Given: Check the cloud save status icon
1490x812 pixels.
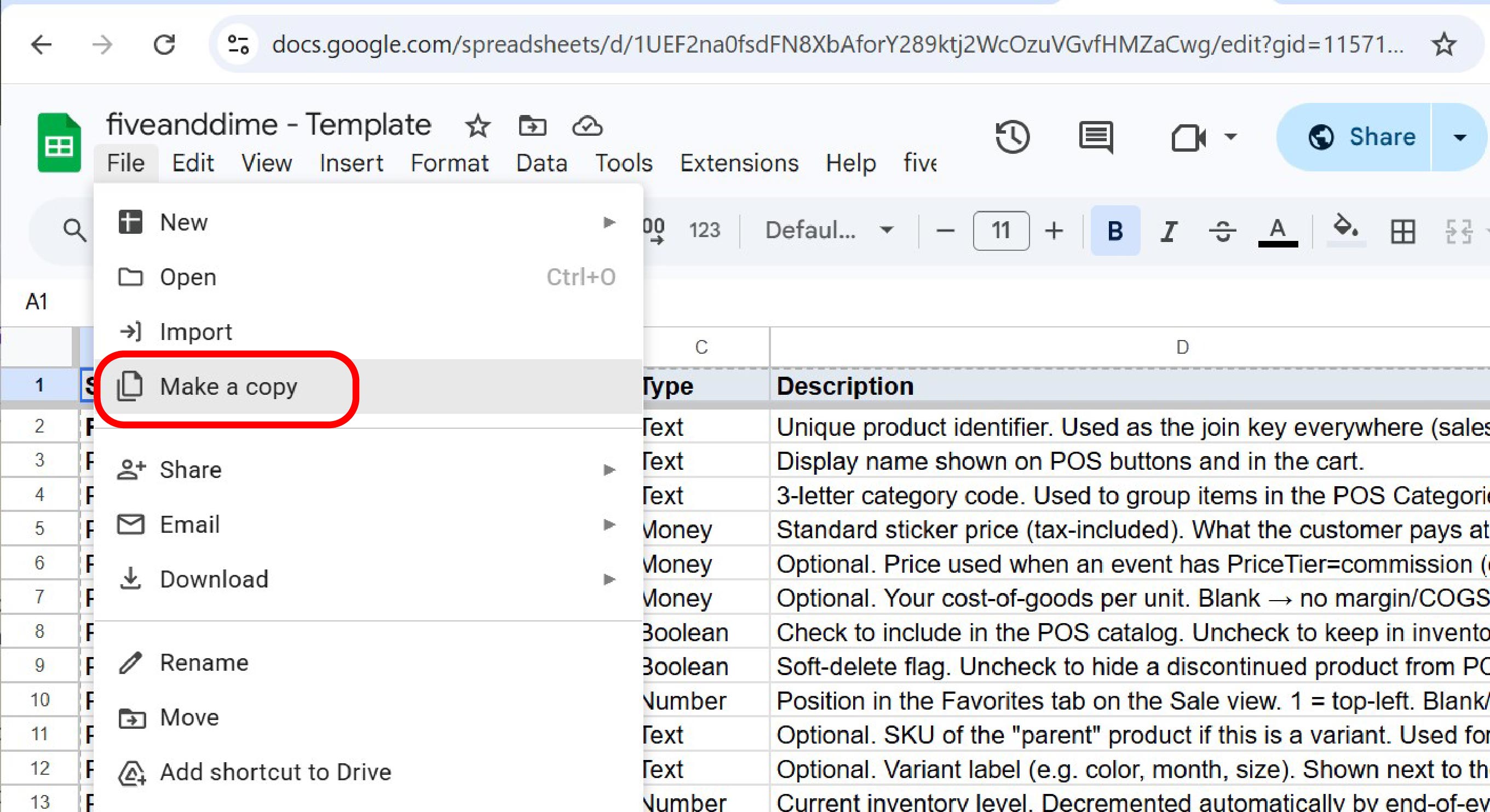Looking at the screenshot, I should (x=587, y=125).
